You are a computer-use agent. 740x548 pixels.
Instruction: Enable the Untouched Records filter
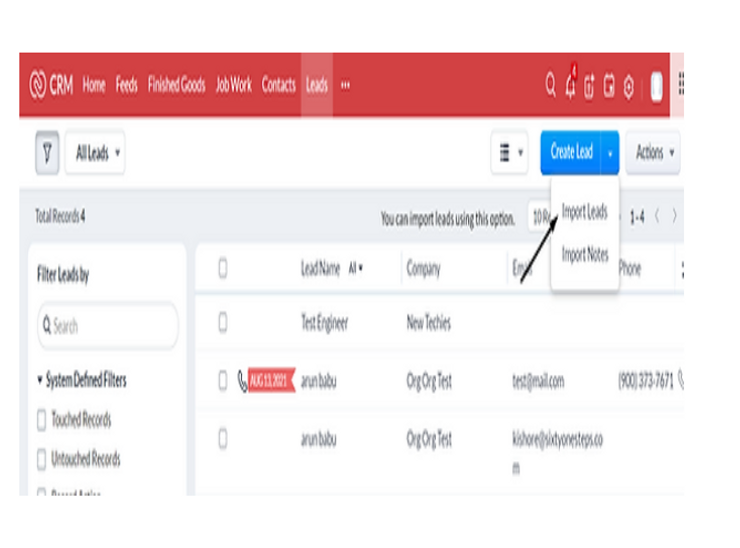[42, 458]
